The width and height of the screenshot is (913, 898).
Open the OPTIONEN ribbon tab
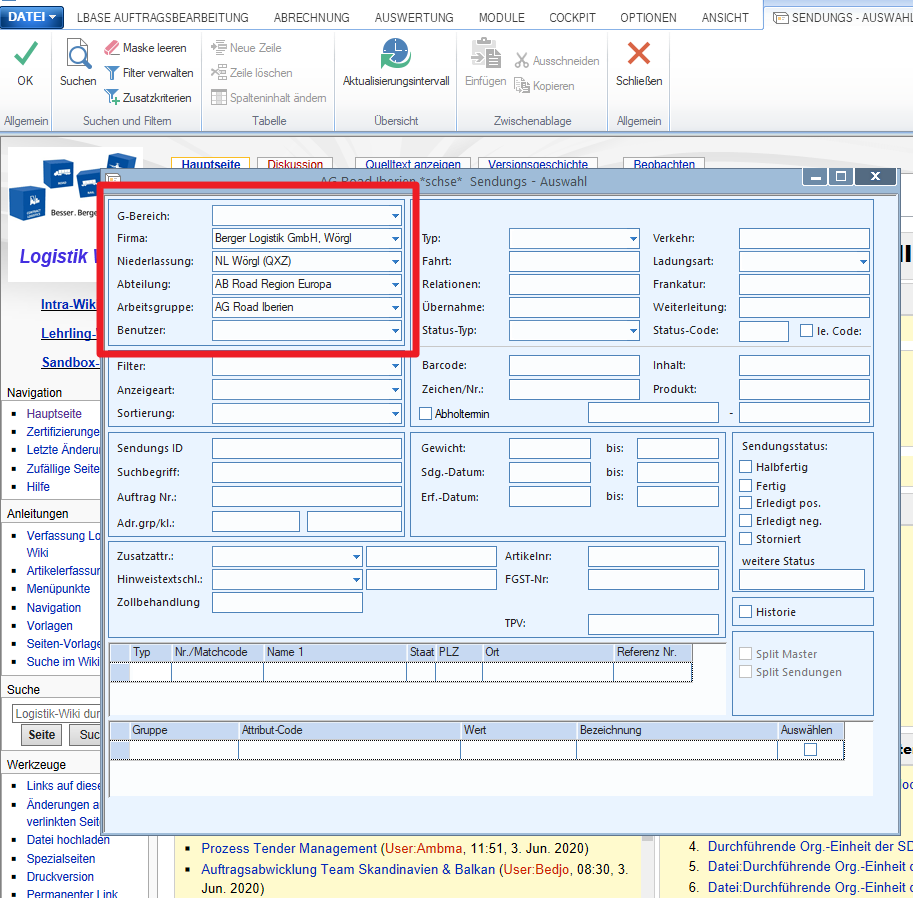point(648,18)
